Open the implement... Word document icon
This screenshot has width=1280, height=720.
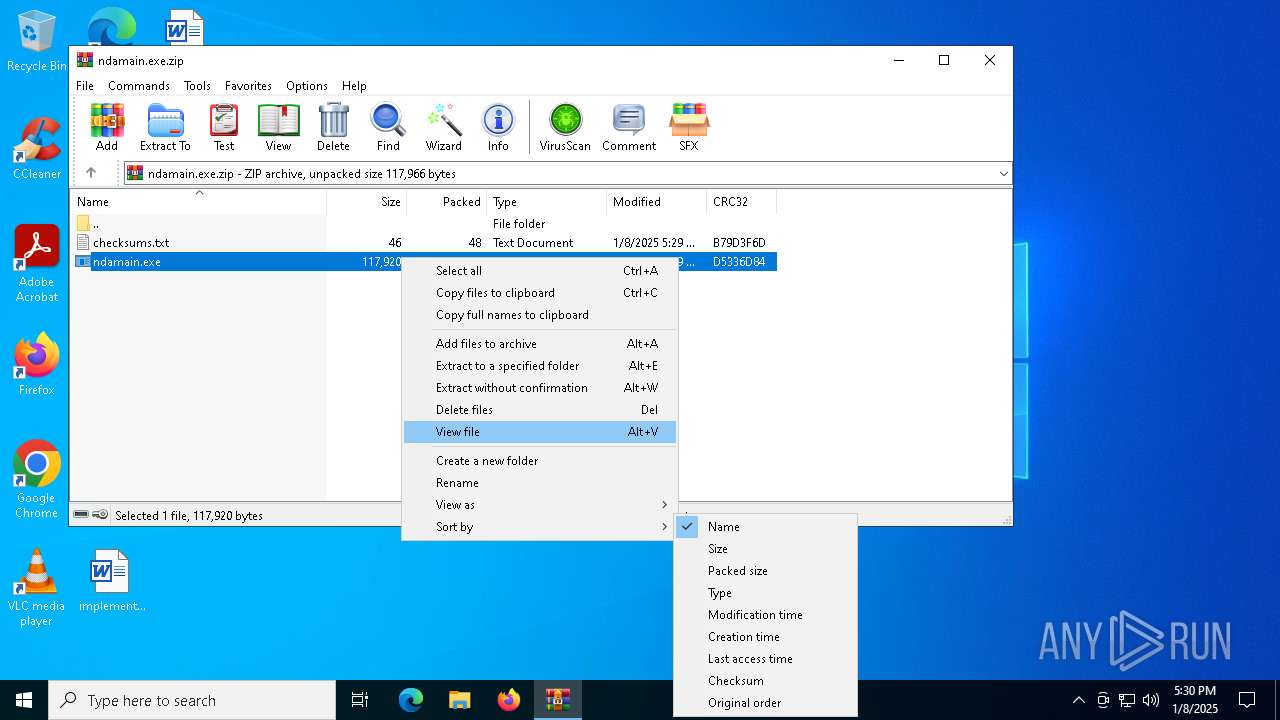pos(112,580)
